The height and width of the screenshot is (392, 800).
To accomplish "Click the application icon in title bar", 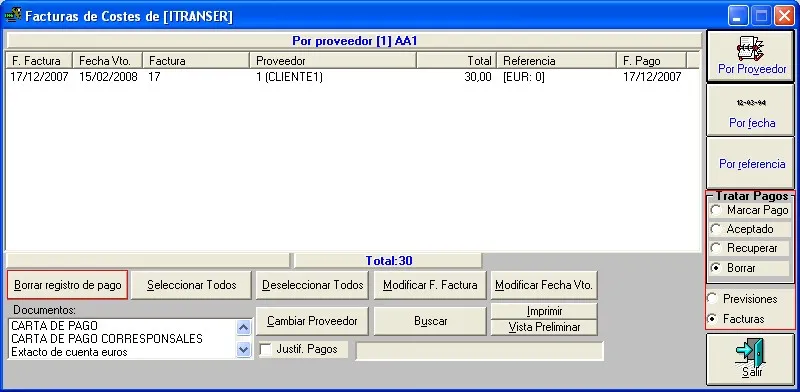I will point(12,15).
